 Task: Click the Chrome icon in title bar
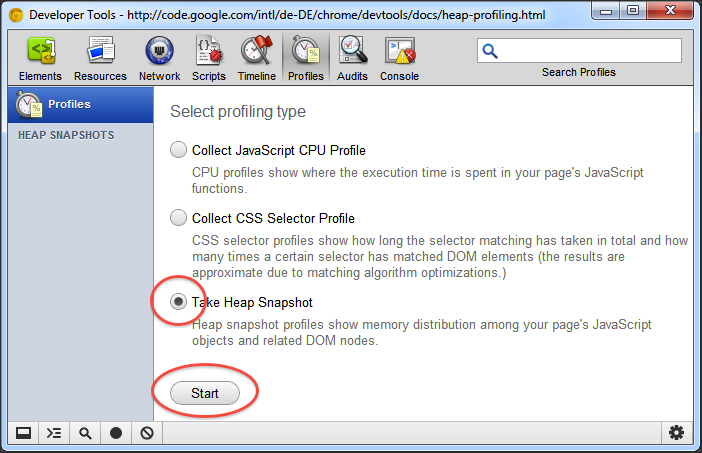click(16, 16)
